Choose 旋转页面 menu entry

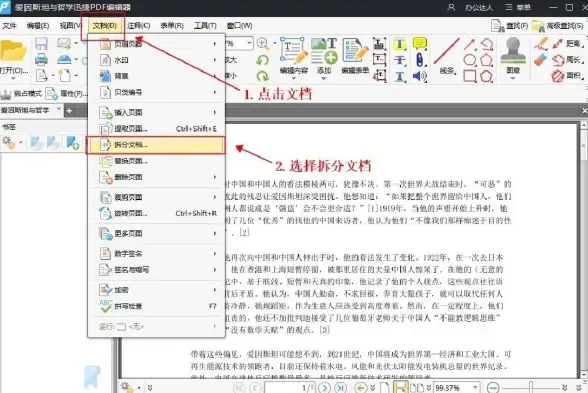point(156,213)
